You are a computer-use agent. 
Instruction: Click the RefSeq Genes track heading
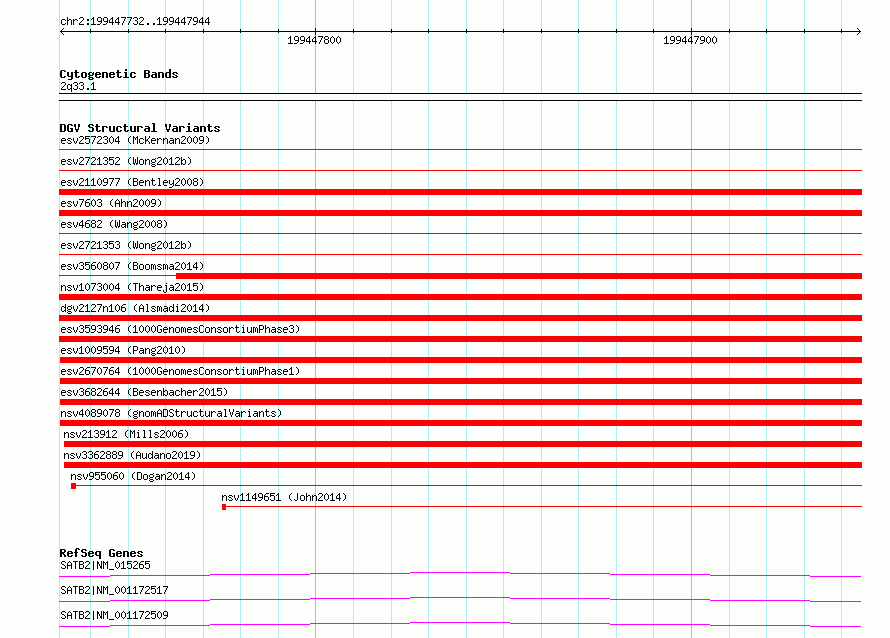(101, 553)
